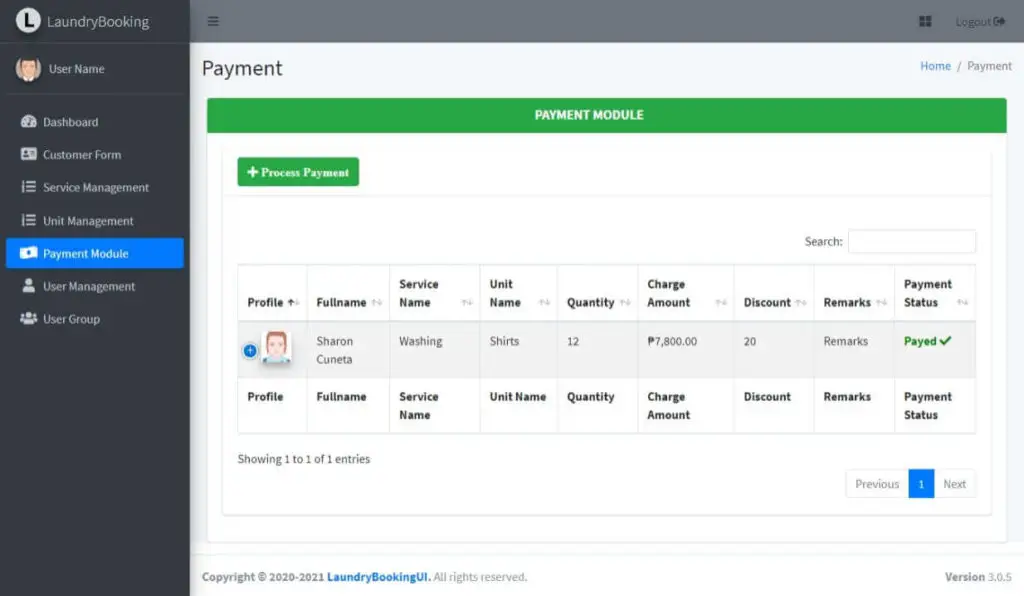Click the Service Management list icon

26,187
